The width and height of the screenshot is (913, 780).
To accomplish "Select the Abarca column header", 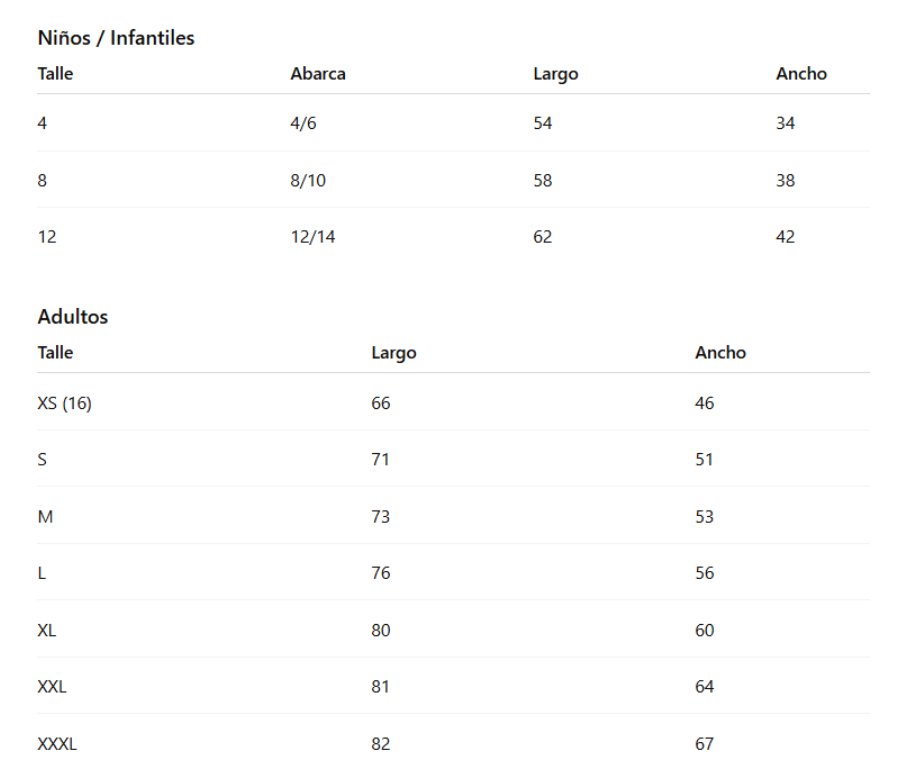I will [318, 74].
